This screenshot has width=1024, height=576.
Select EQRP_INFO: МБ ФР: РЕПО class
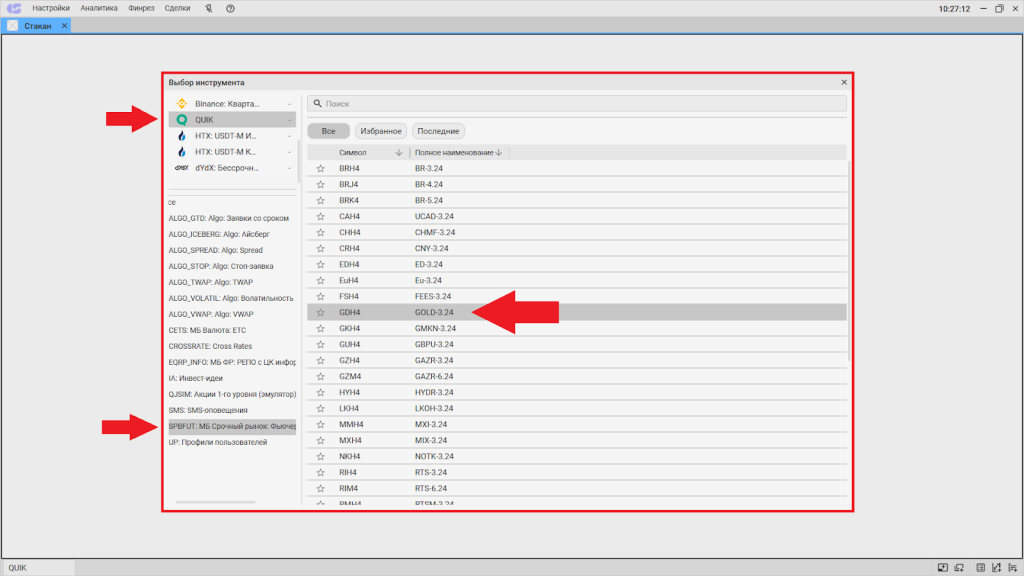(232, 362)
